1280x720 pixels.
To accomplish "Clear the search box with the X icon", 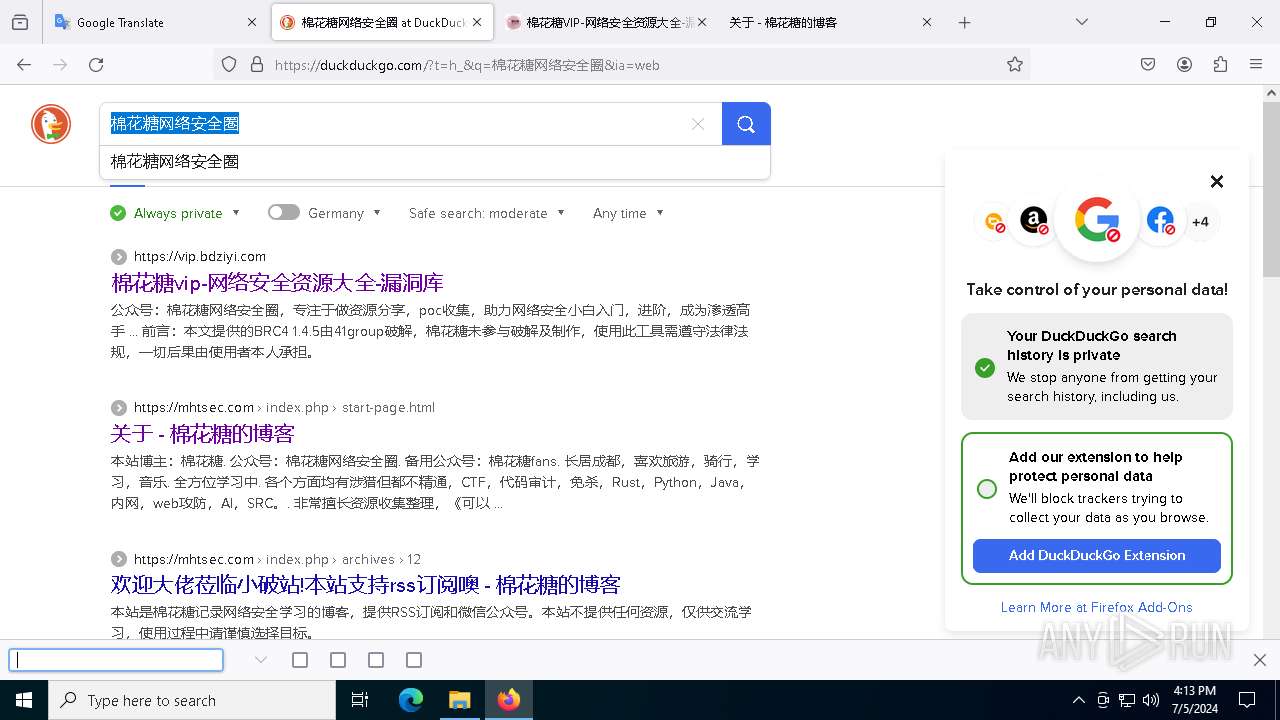I will (698, 124).
